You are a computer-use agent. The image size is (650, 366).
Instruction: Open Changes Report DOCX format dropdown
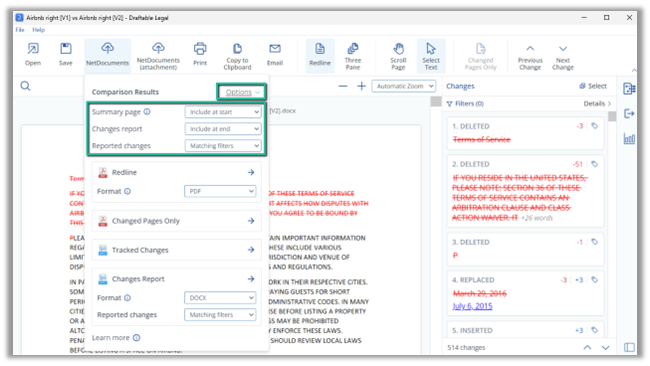point(220,298)
